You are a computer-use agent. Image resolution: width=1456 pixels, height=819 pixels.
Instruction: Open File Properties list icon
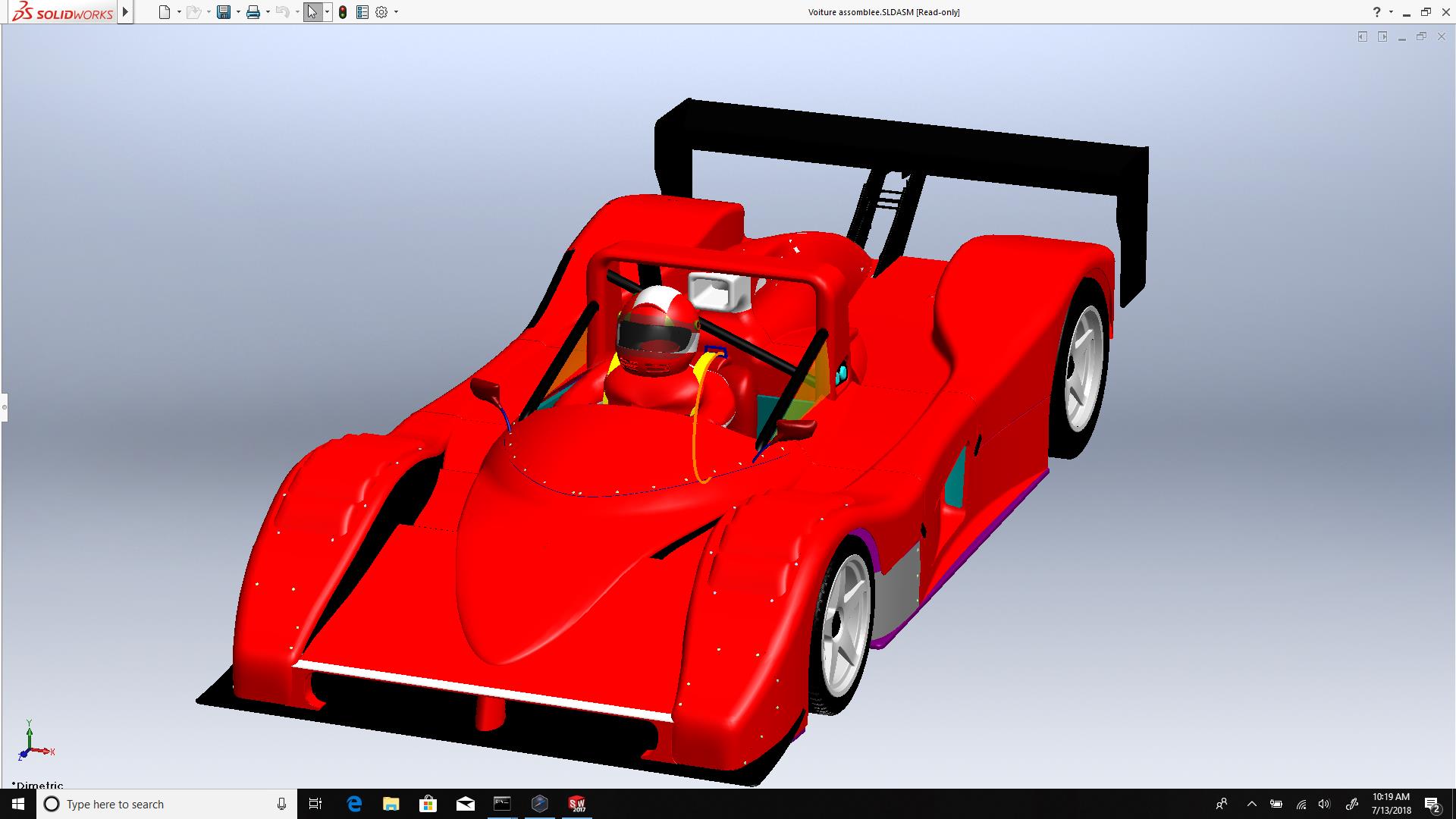click(362, 12)
